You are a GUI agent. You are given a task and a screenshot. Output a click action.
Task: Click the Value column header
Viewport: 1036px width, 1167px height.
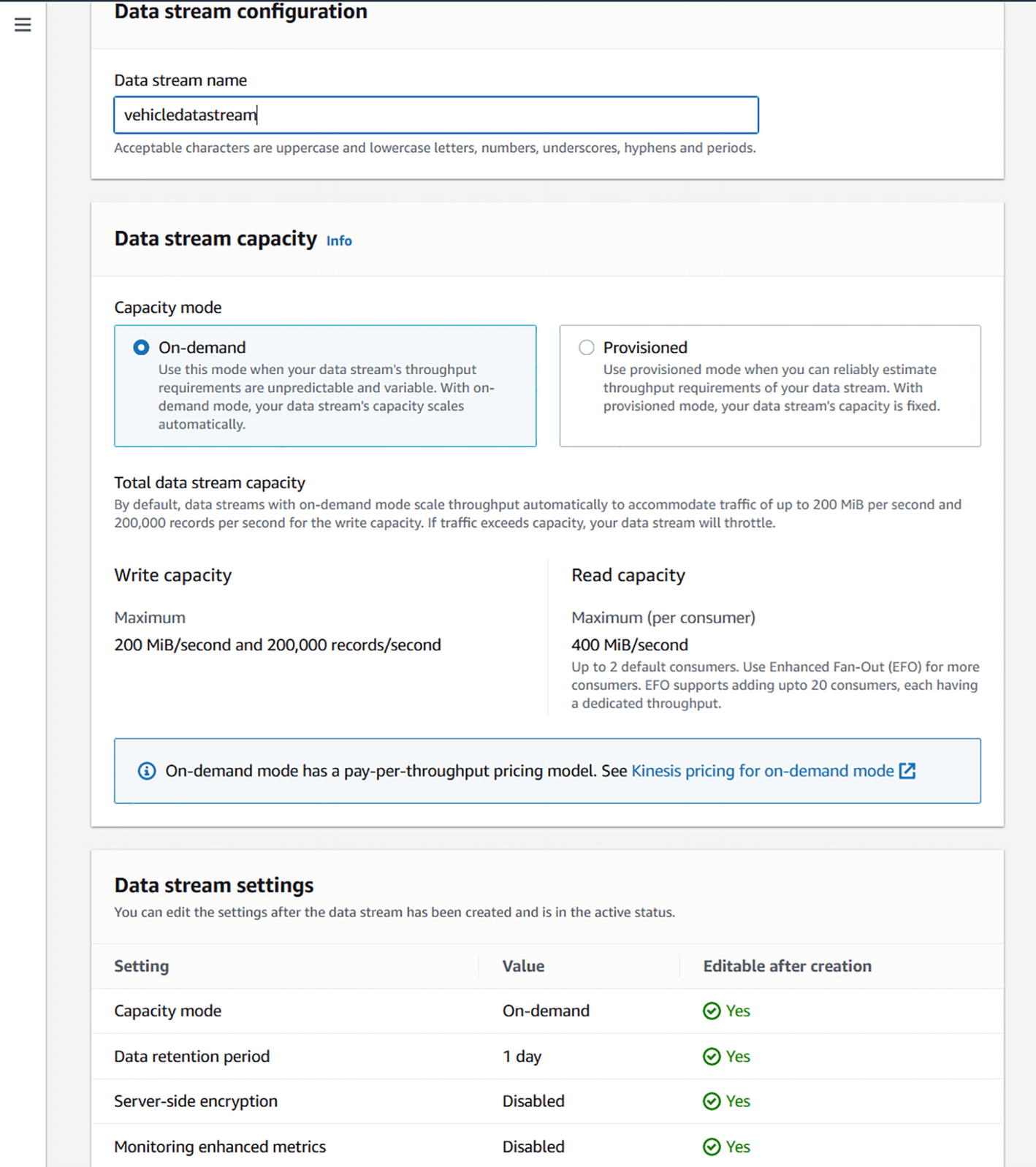coord(523,966)
